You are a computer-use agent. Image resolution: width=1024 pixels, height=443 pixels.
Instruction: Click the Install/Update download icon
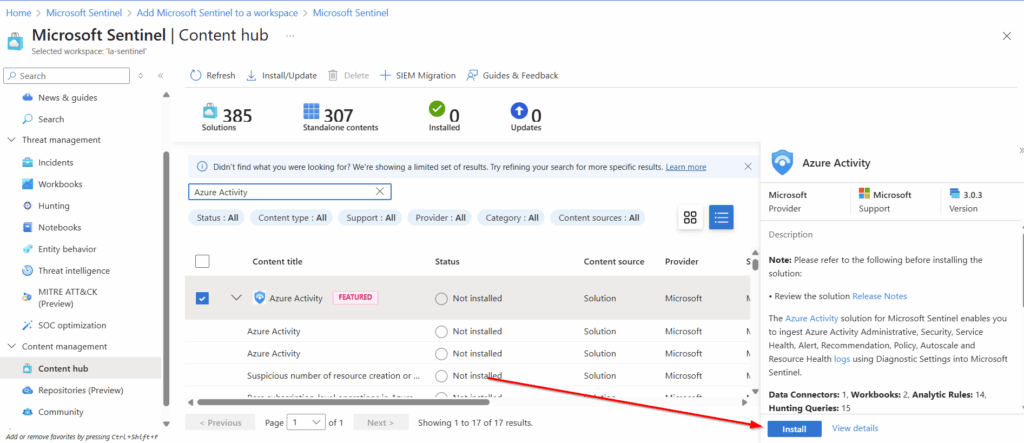(251, 76)
